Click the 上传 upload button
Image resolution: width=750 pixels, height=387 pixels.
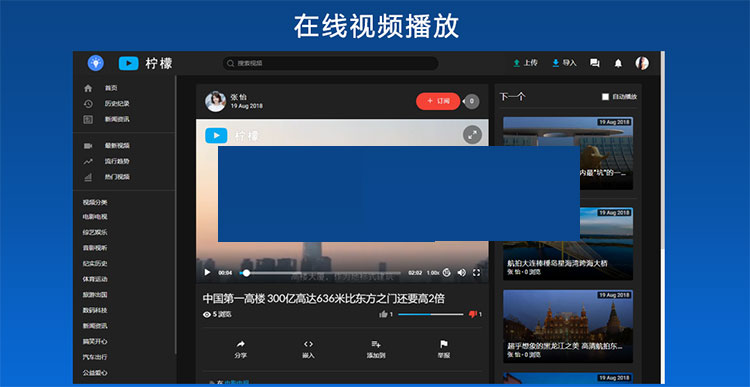pyautogui.click(x=525, y=63)
